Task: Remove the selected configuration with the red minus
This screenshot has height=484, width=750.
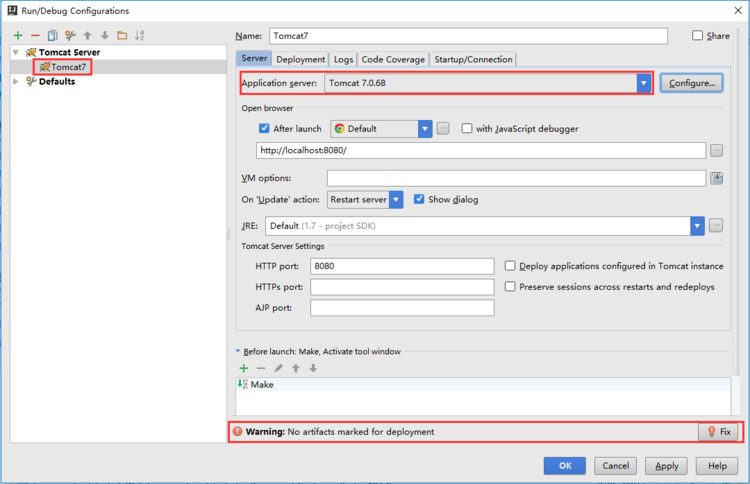Action: point(35,35)
